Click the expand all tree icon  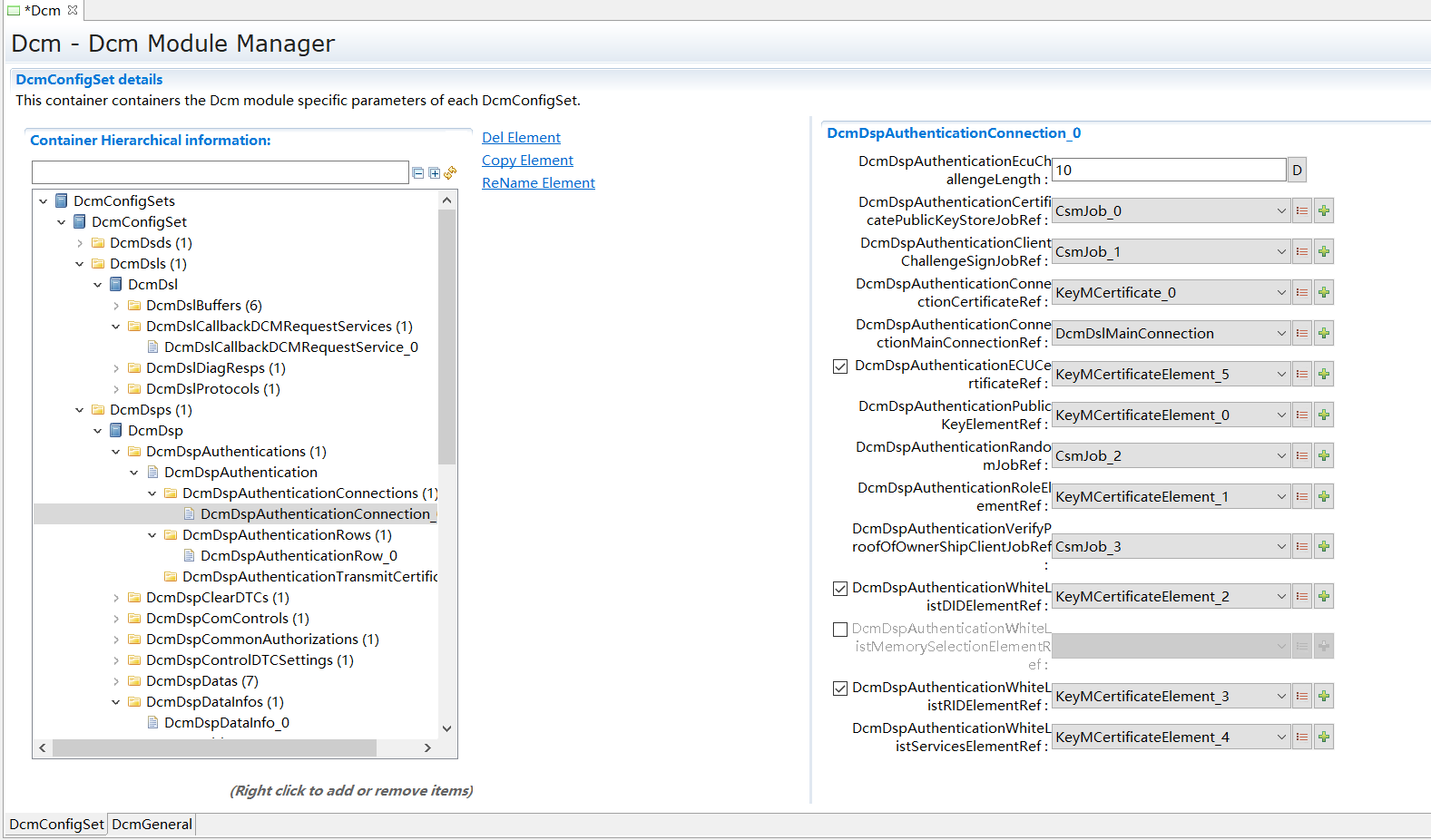pos(435,173)
